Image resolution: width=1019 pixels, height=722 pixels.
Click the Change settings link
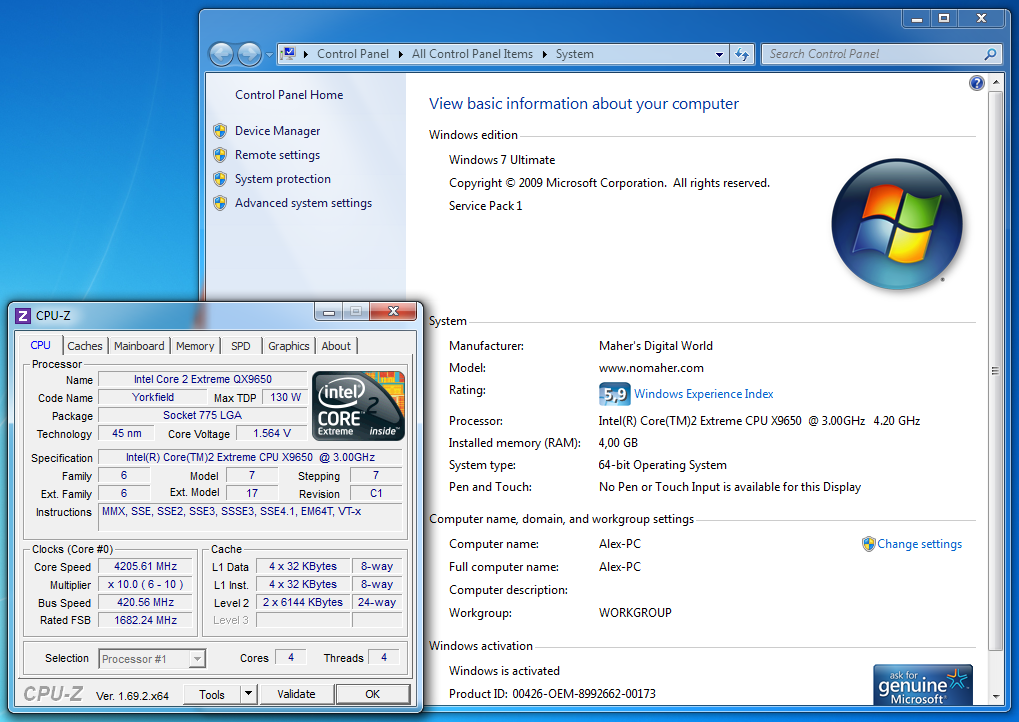coord(919,544)
